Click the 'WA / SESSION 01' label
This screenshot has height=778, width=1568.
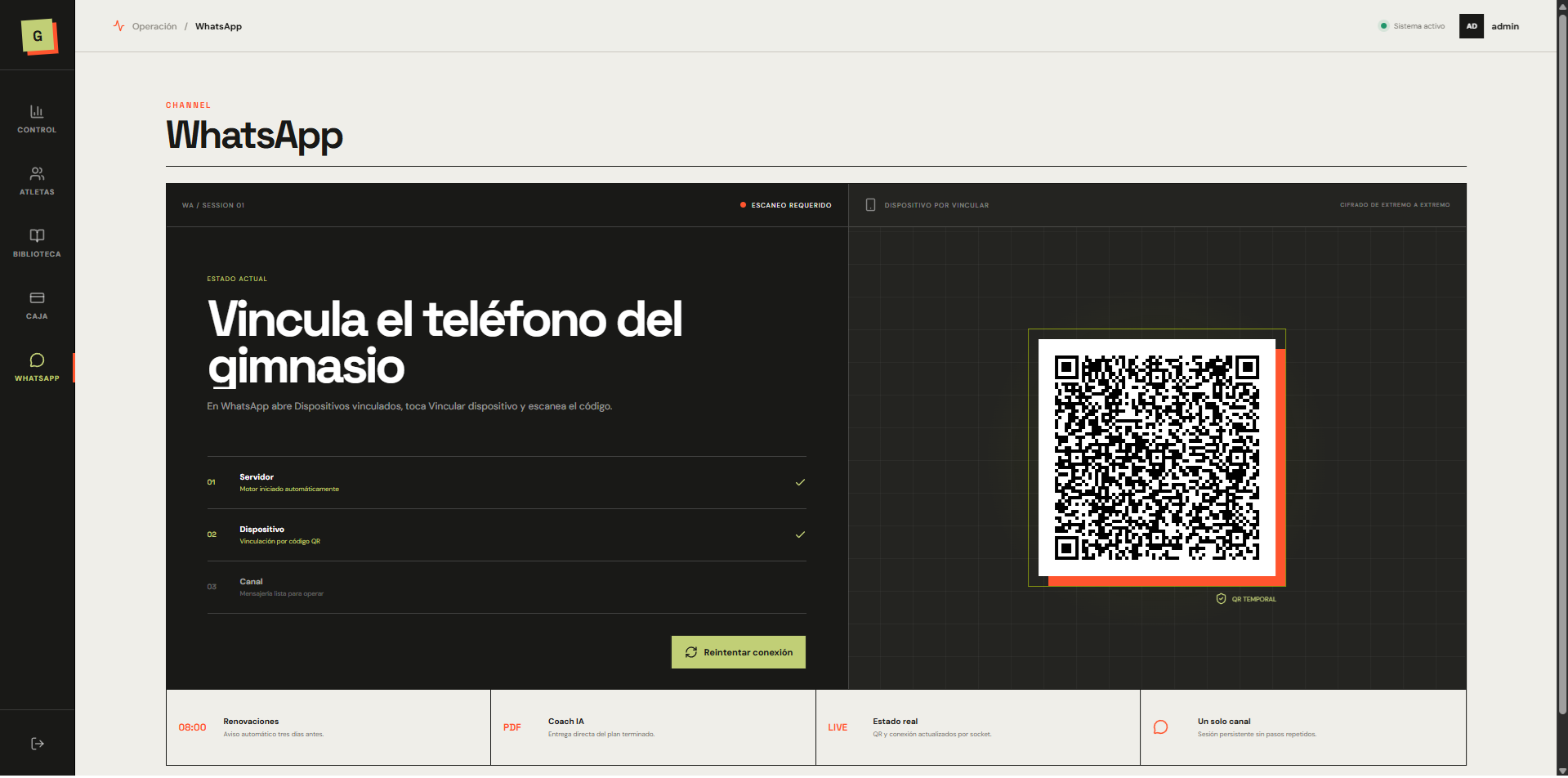(213, 205)
